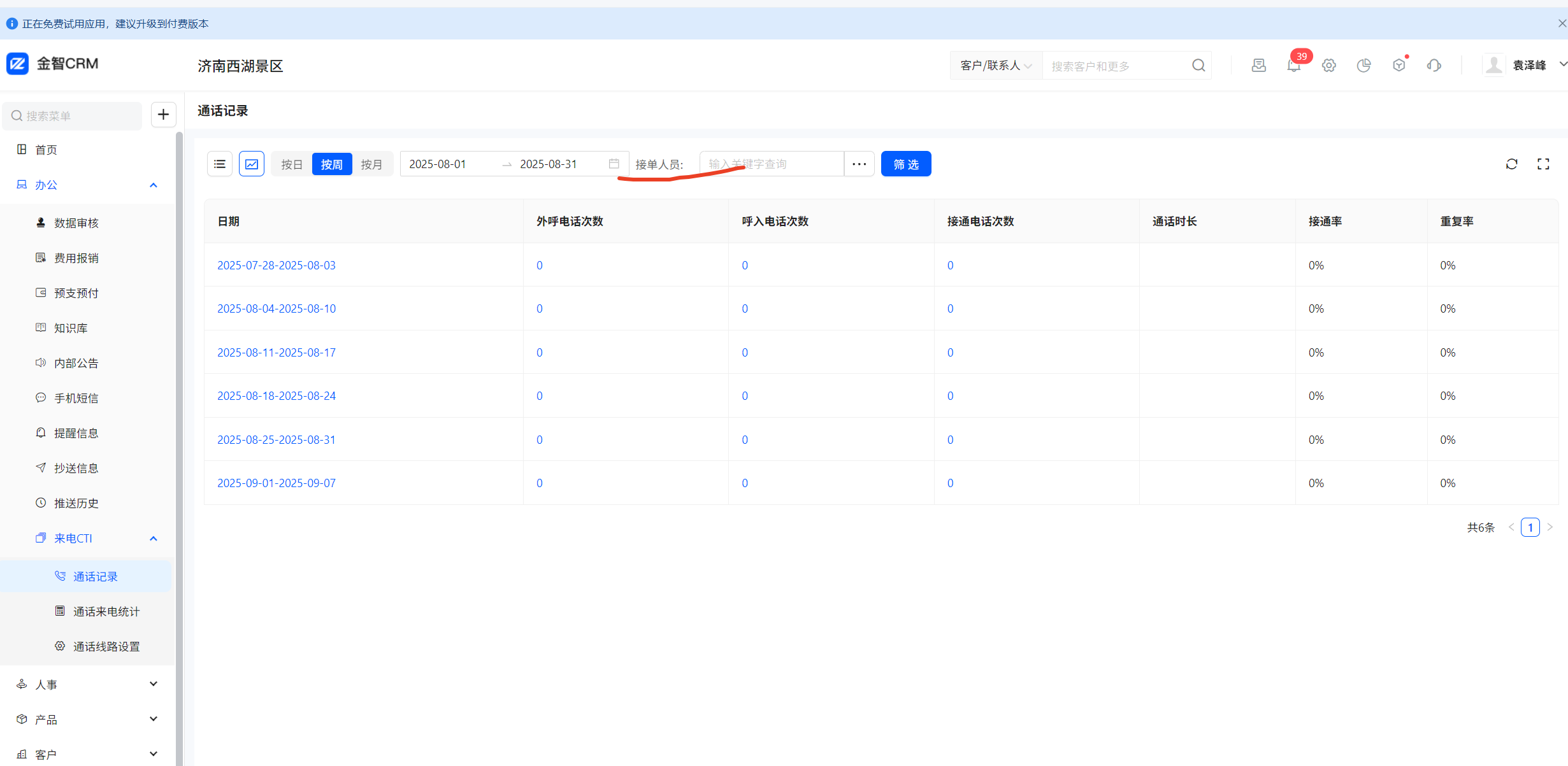1568x766 pixels.
Task: Open the headset support icon
Action: (1434, 66)
